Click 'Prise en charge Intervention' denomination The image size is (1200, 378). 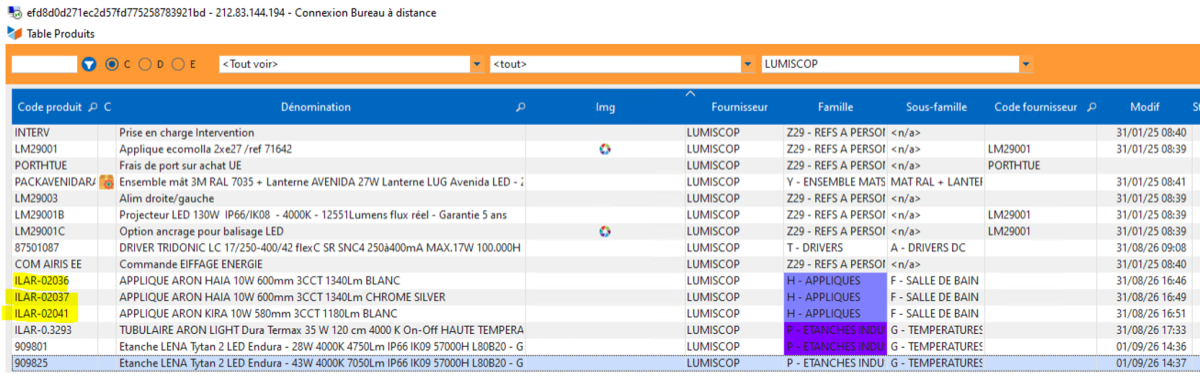[x=187, y=133]
